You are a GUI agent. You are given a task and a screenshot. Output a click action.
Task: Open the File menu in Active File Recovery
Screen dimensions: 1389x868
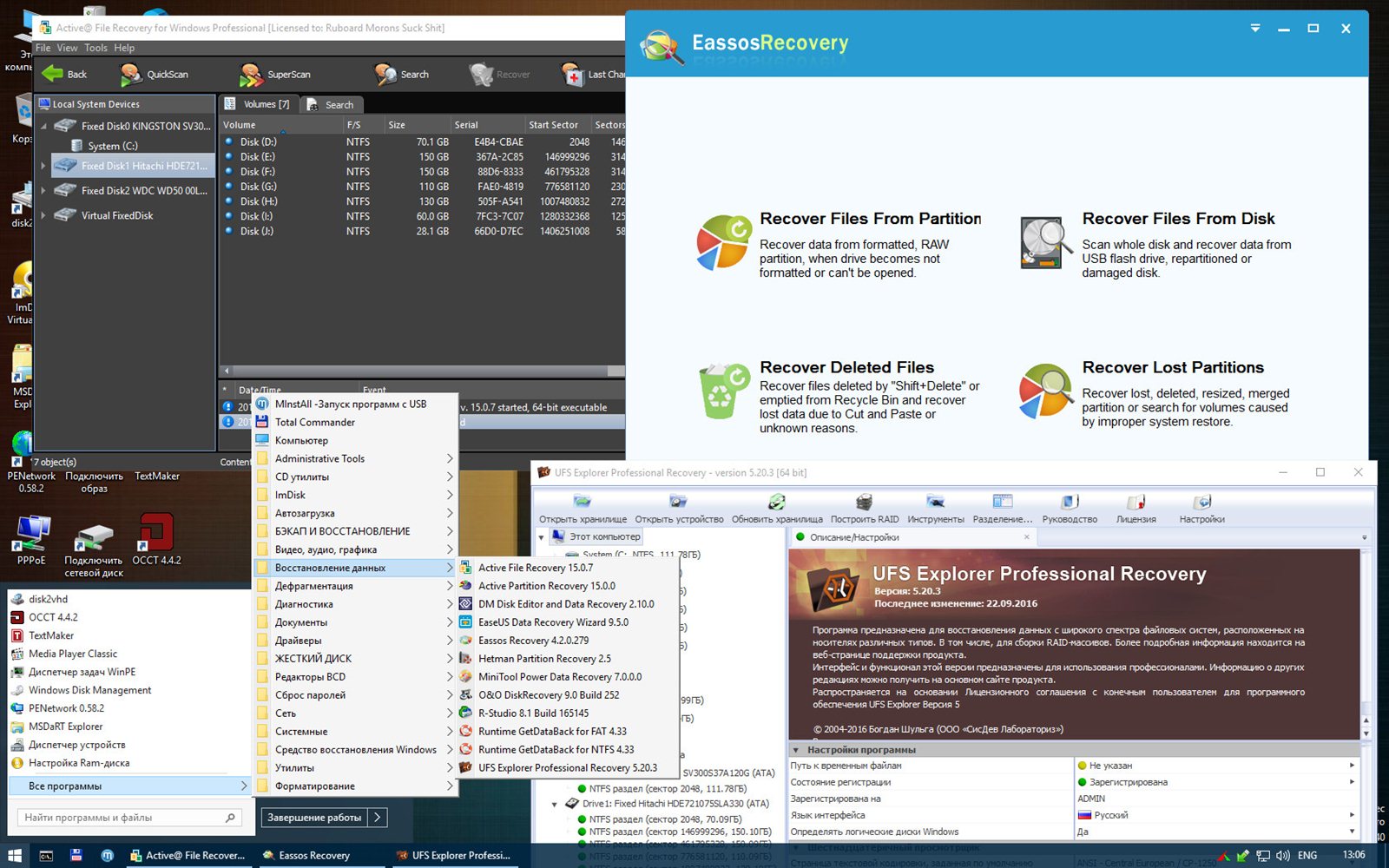pos(43,48)
